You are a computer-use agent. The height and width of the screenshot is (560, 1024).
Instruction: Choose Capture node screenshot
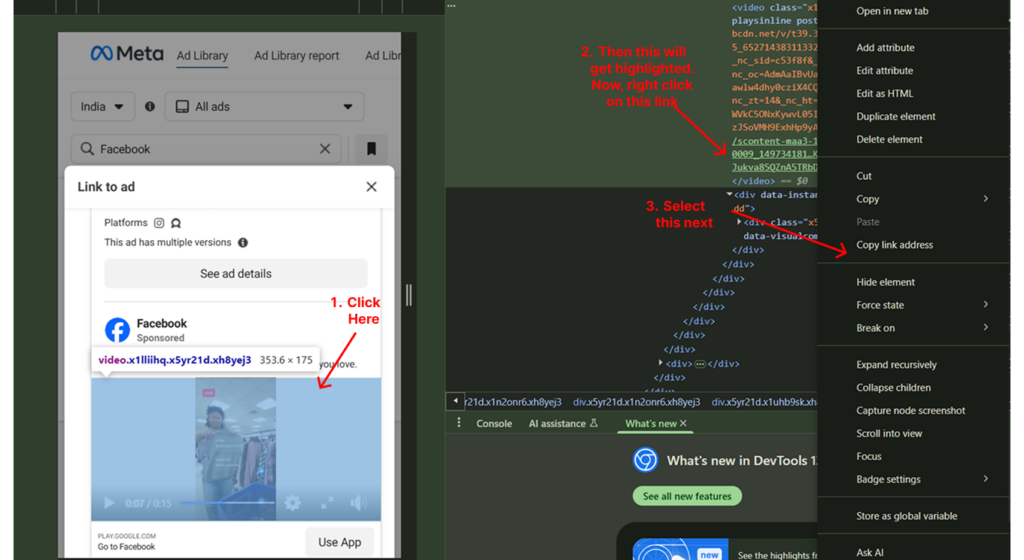point(910,410)
